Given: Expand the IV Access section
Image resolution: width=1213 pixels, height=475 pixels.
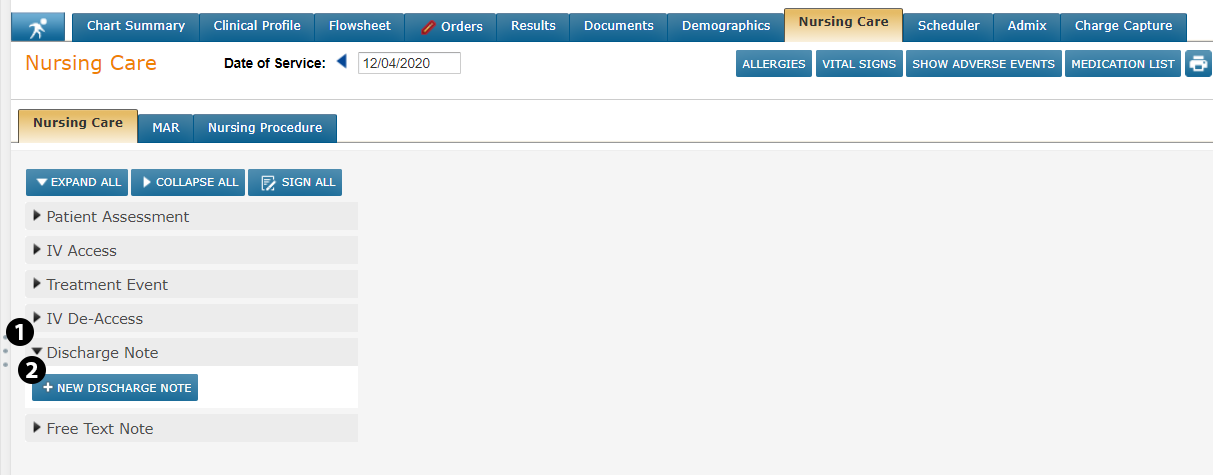Looking at the screenshot, I should click(x=81, y=251).
